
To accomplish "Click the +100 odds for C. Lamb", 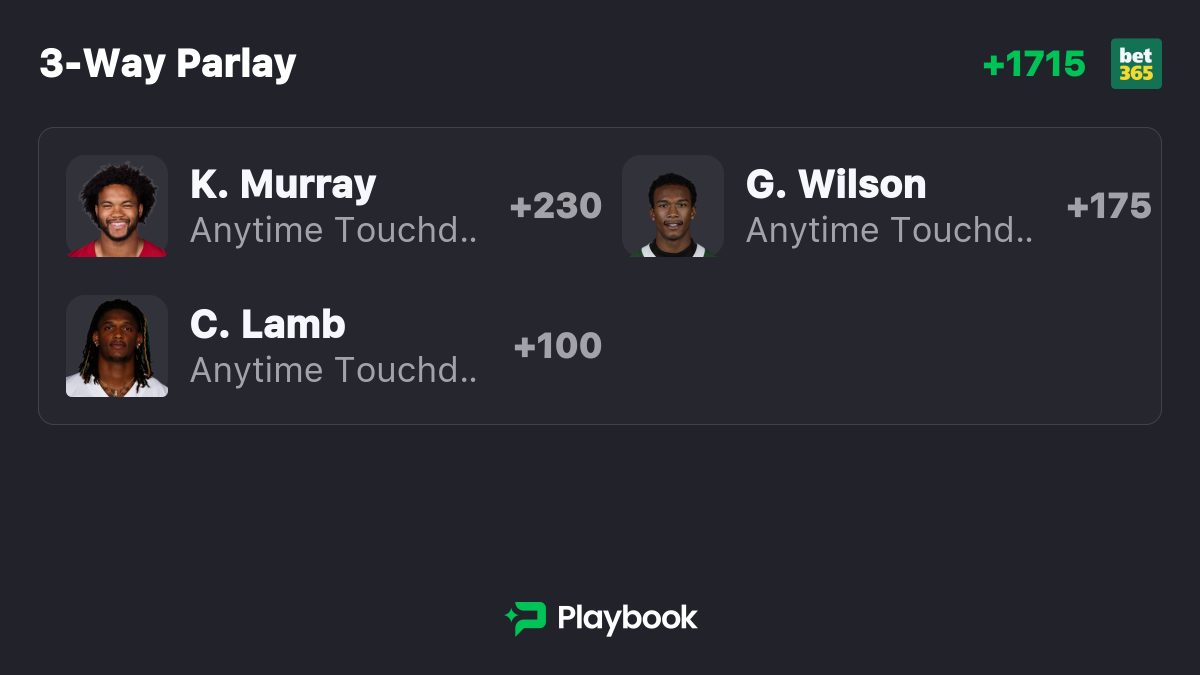I will click(558, 346).
